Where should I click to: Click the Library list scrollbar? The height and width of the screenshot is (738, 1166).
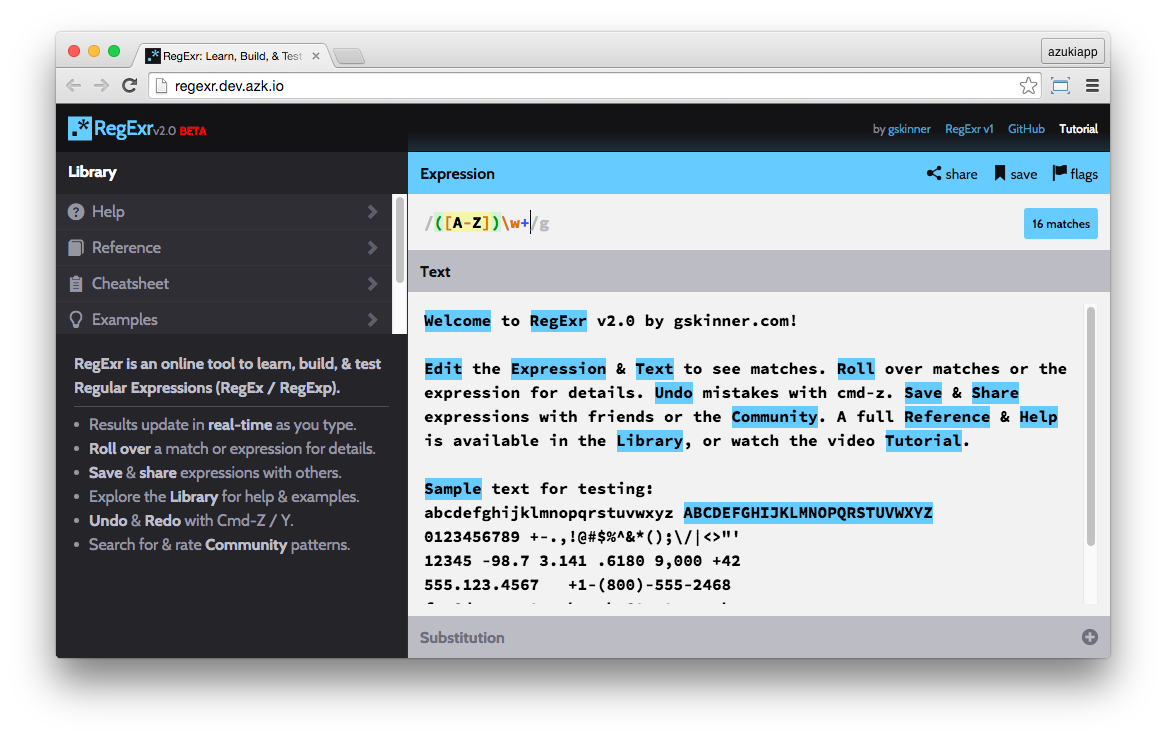click(x=399, y=240)
